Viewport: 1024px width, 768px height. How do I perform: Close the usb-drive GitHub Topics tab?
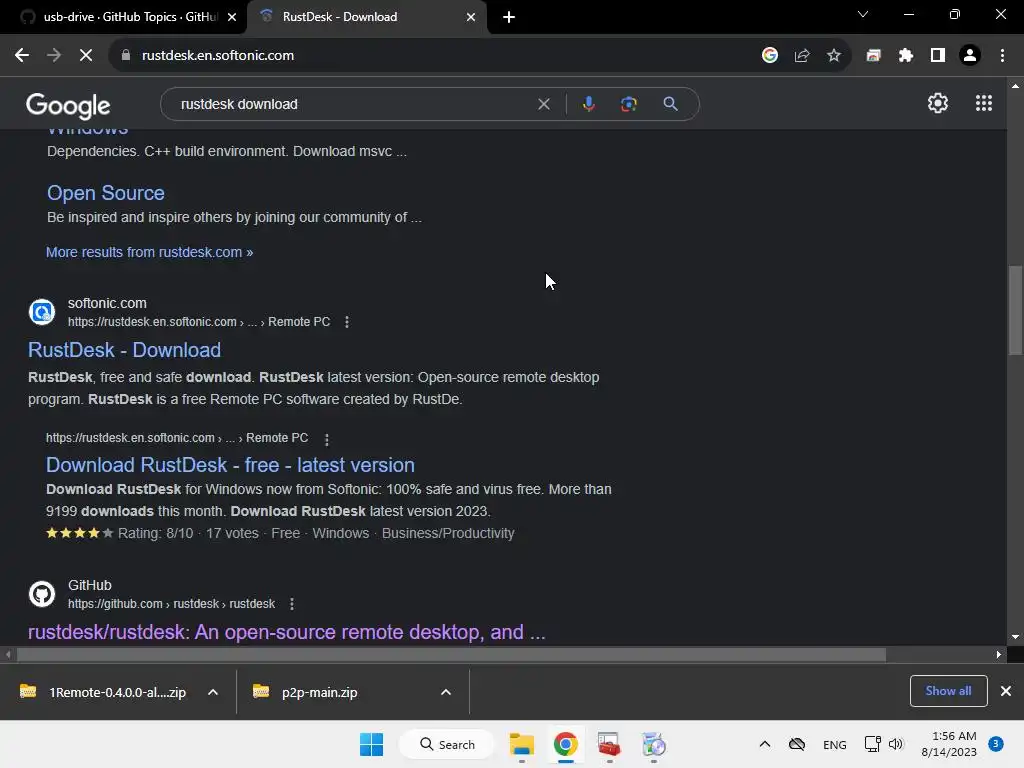[232, 17]
